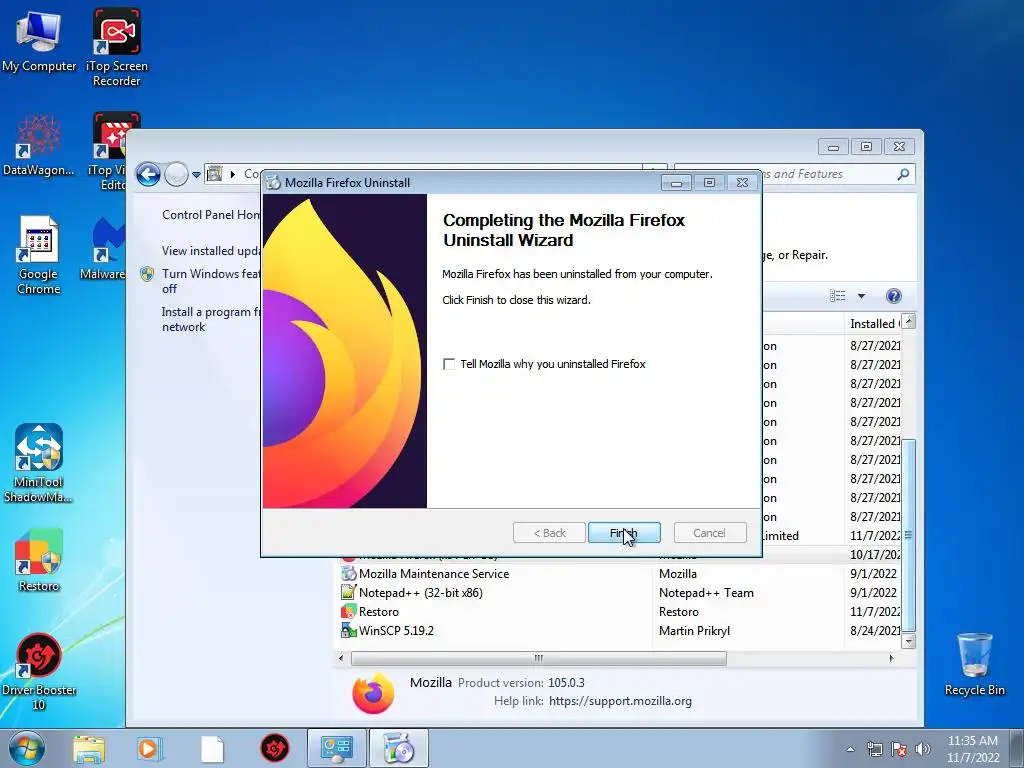Open DataWagon desktop shortcut
The image size is (1024, 768).
[39, 145]
